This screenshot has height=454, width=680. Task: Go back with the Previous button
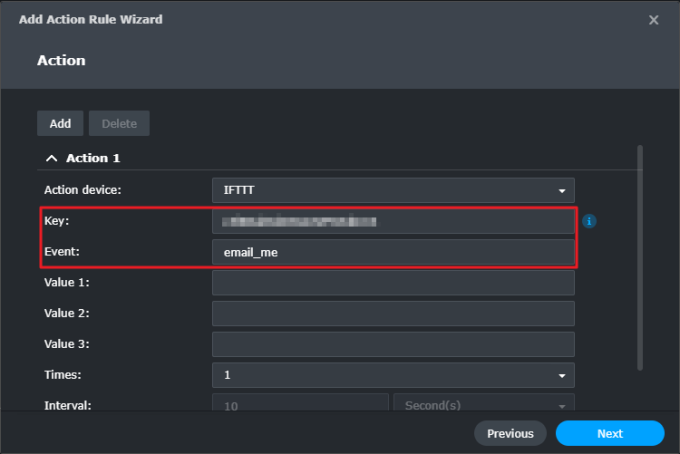[510, 433]
